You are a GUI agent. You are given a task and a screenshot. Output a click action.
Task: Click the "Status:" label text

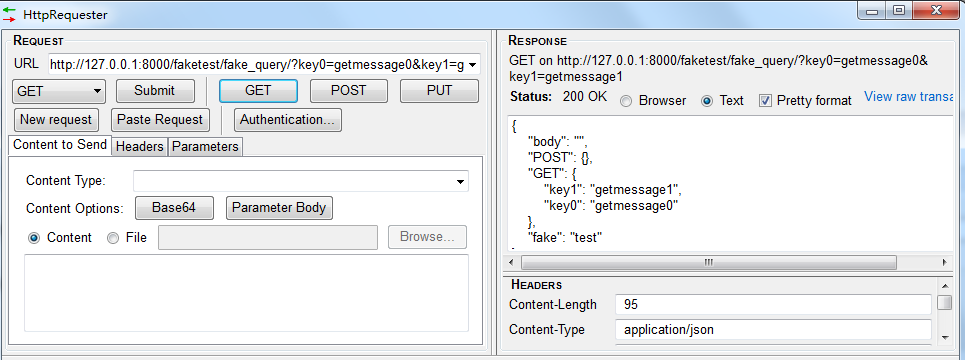click(x=531, y=97)
